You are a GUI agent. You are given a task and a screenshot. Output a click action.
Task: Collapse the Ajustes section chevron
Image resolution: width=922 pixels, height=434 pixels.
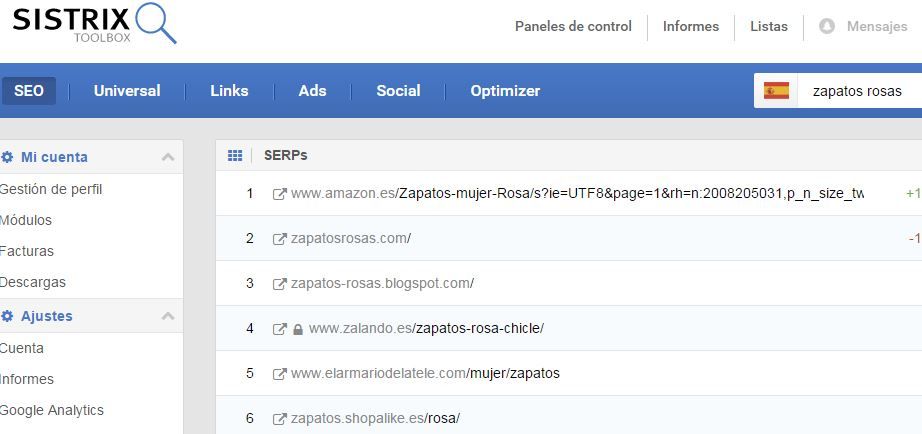coord(167,316)
